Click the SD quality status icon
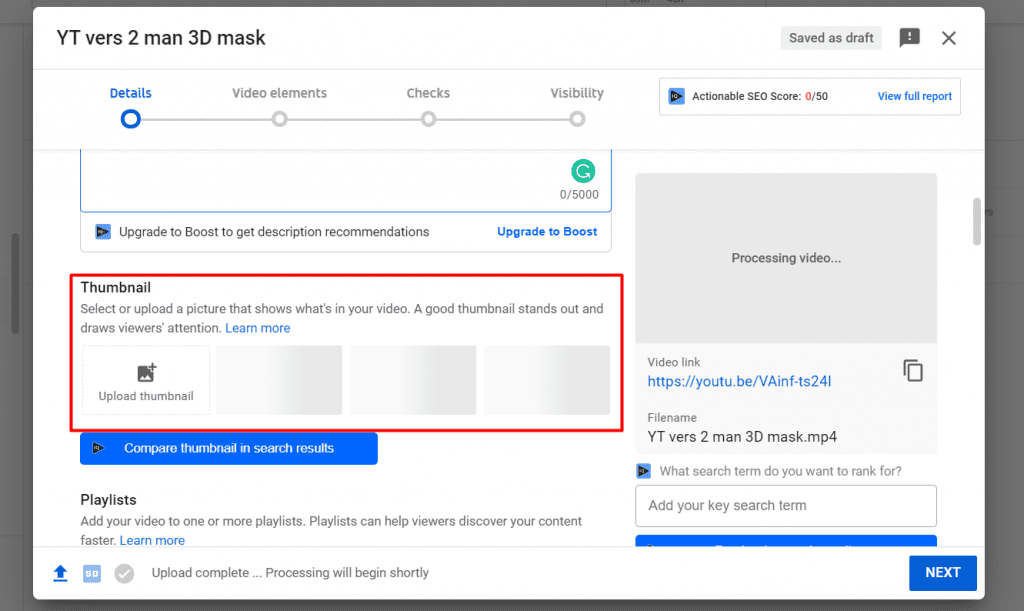Viewport: 1024px width, 611px height. coord(92,573)
